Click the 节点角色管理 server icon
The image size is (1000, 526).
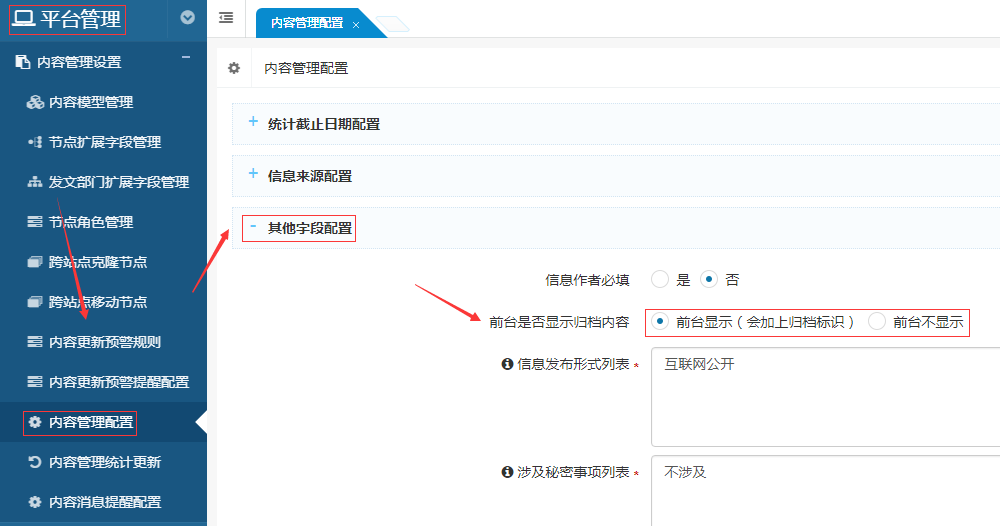coord(35,222)
